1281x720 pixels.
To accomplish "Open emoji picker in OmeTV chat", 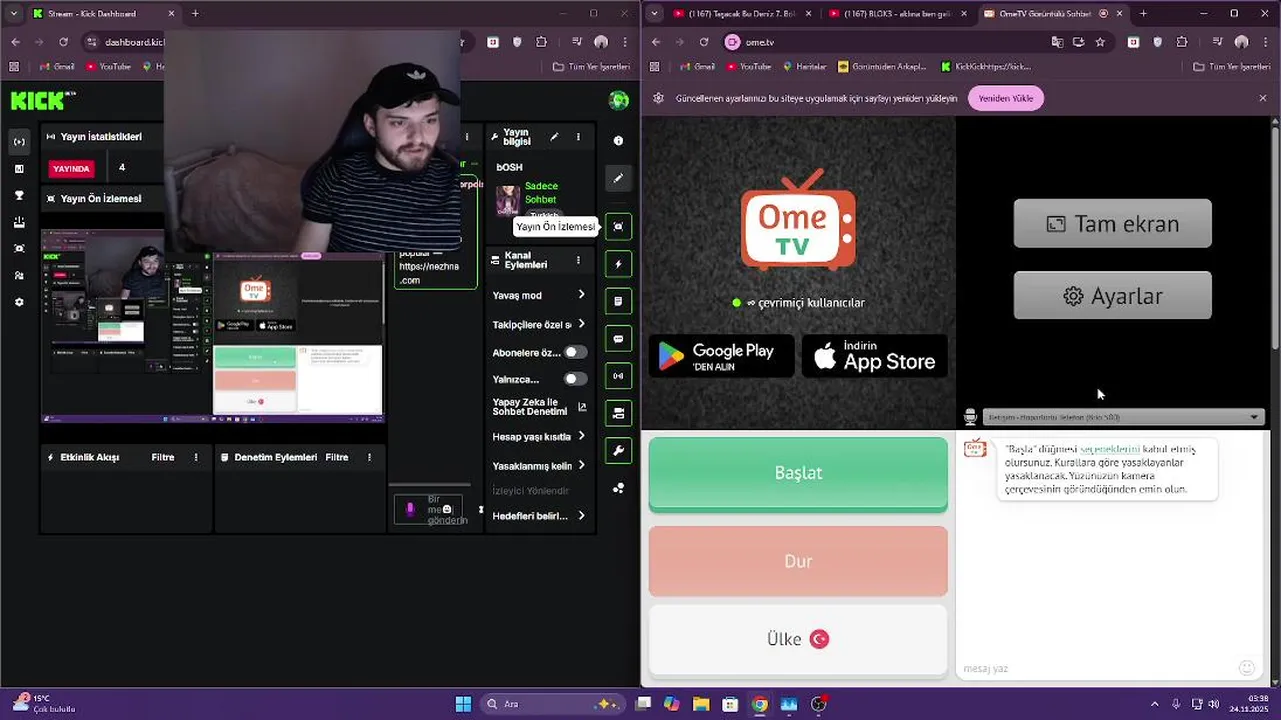I will [x=1246, y=668].
